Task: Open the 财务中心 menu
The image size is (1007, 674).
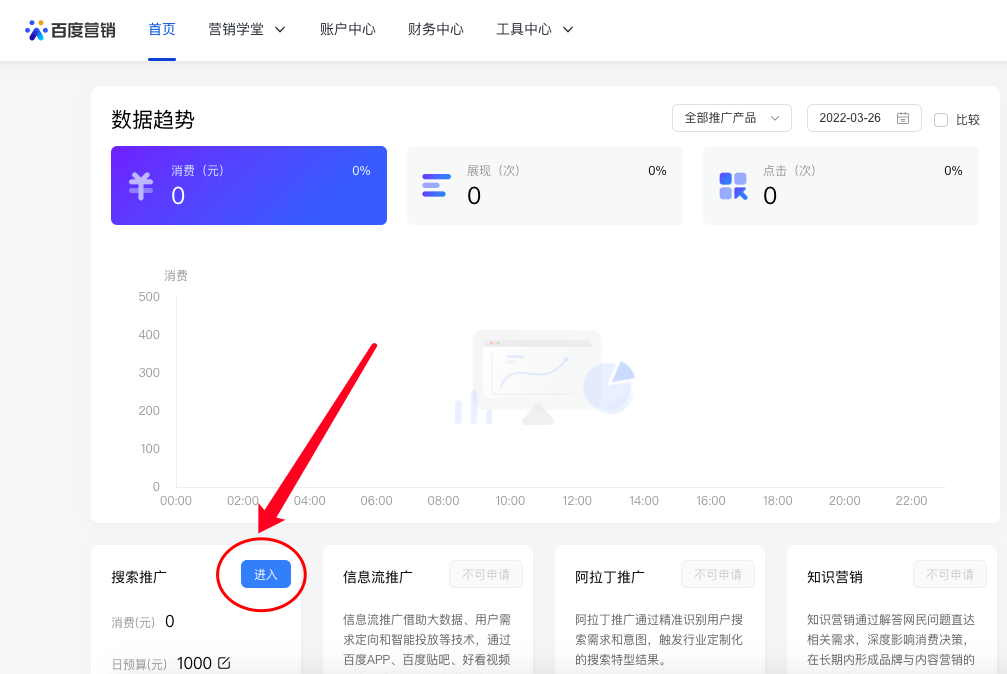Action: click(x=435, y=29)
